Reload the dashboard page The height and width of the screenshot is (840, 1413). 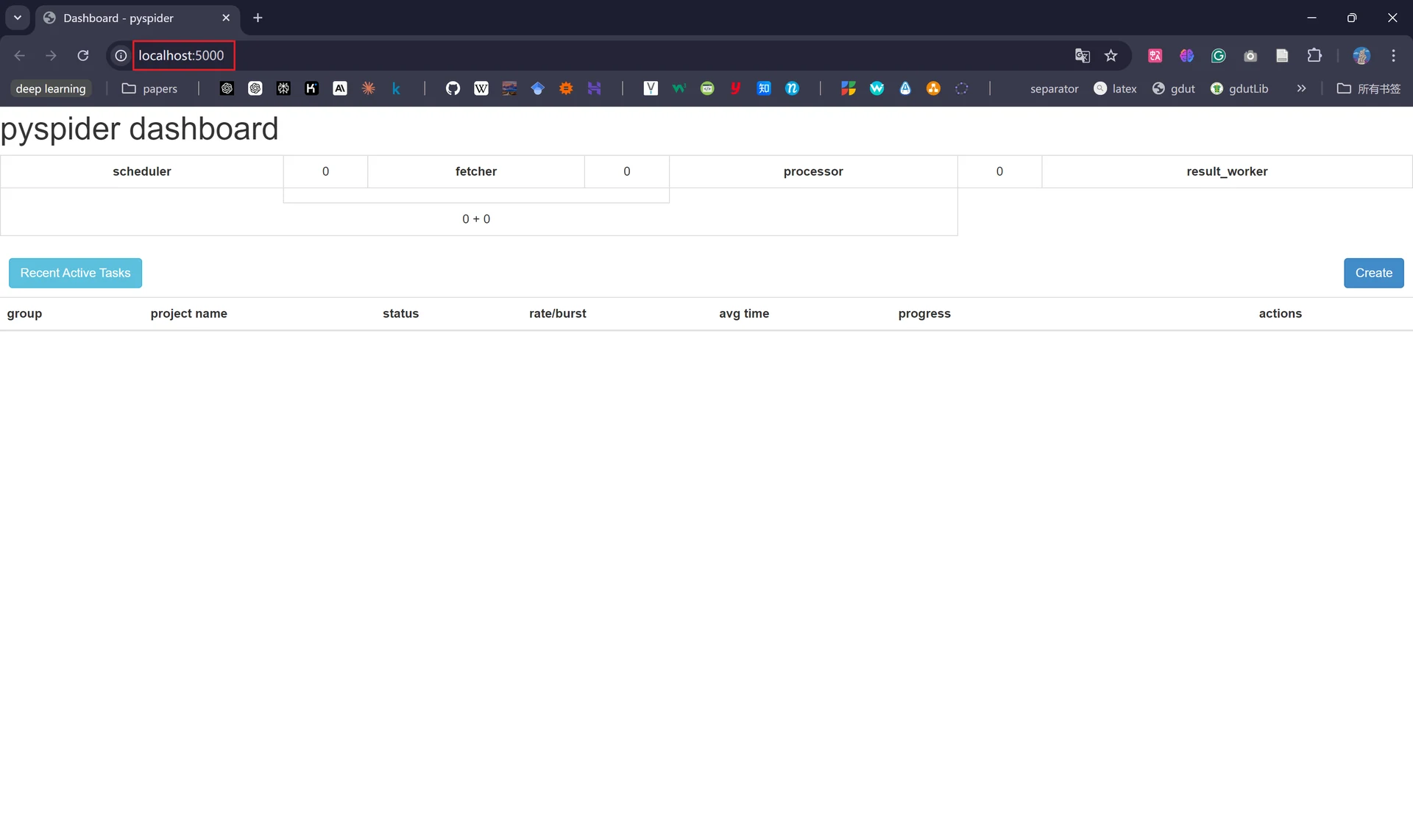(83, 56)
